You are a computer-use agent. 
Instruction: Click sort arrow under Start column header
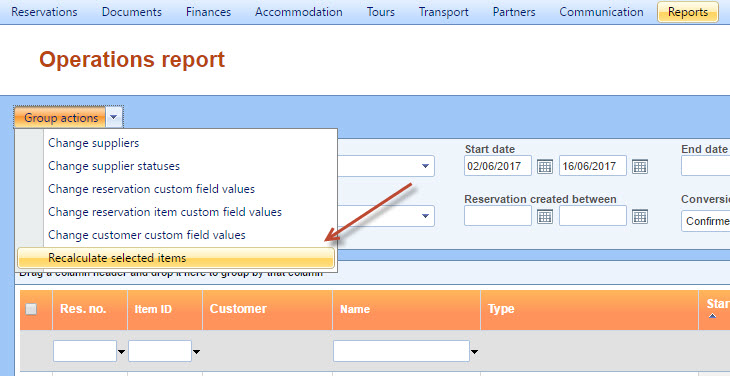[x=712, y=316]
